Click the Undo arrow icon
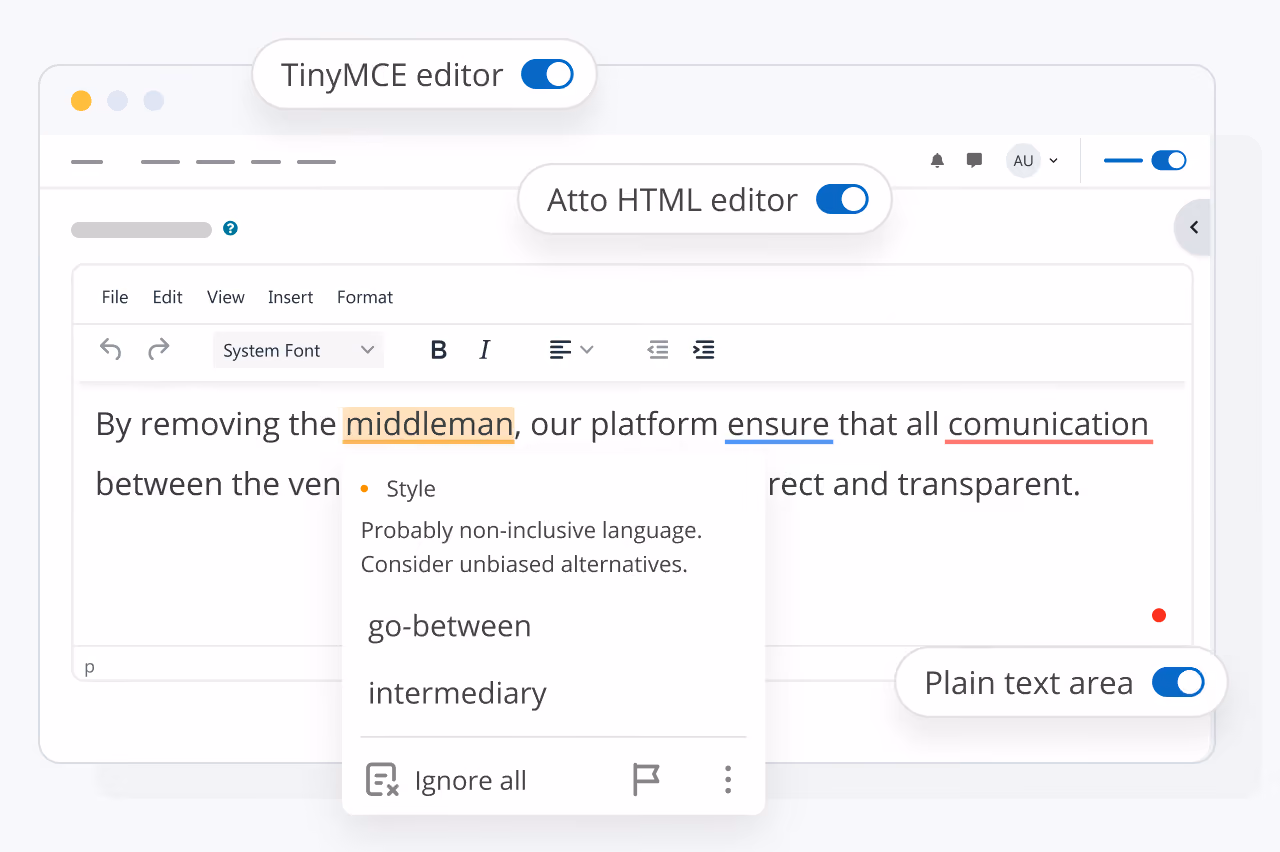The image size is (1280, 852). [x=110, y=350]
